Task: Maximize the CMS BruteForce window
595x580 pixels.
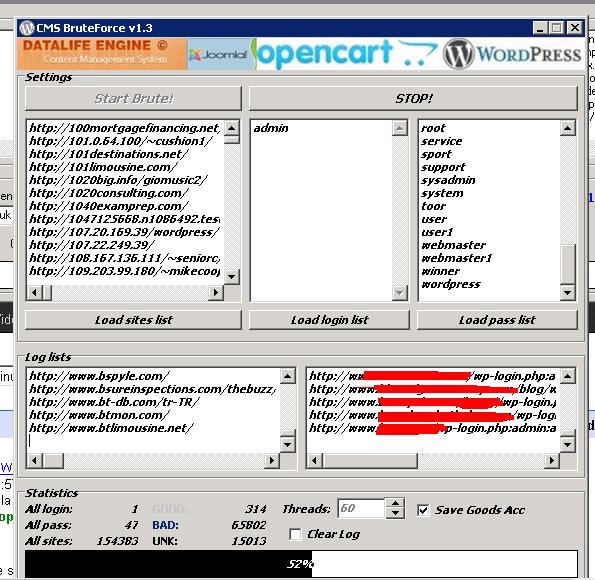Action: click(557, 28)
